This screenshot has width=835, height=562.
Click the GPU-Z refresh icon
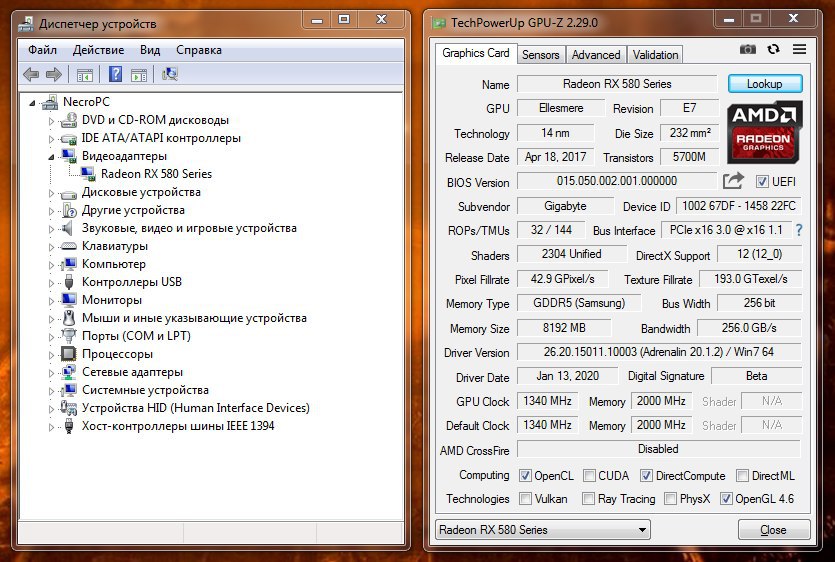tap(773, 49)
